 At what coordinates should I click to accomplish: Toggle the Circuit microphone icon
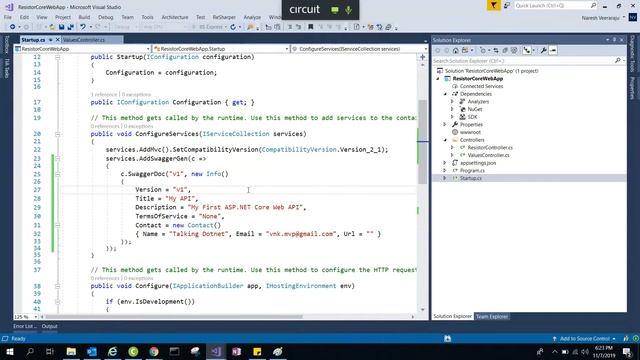(349, 9)
